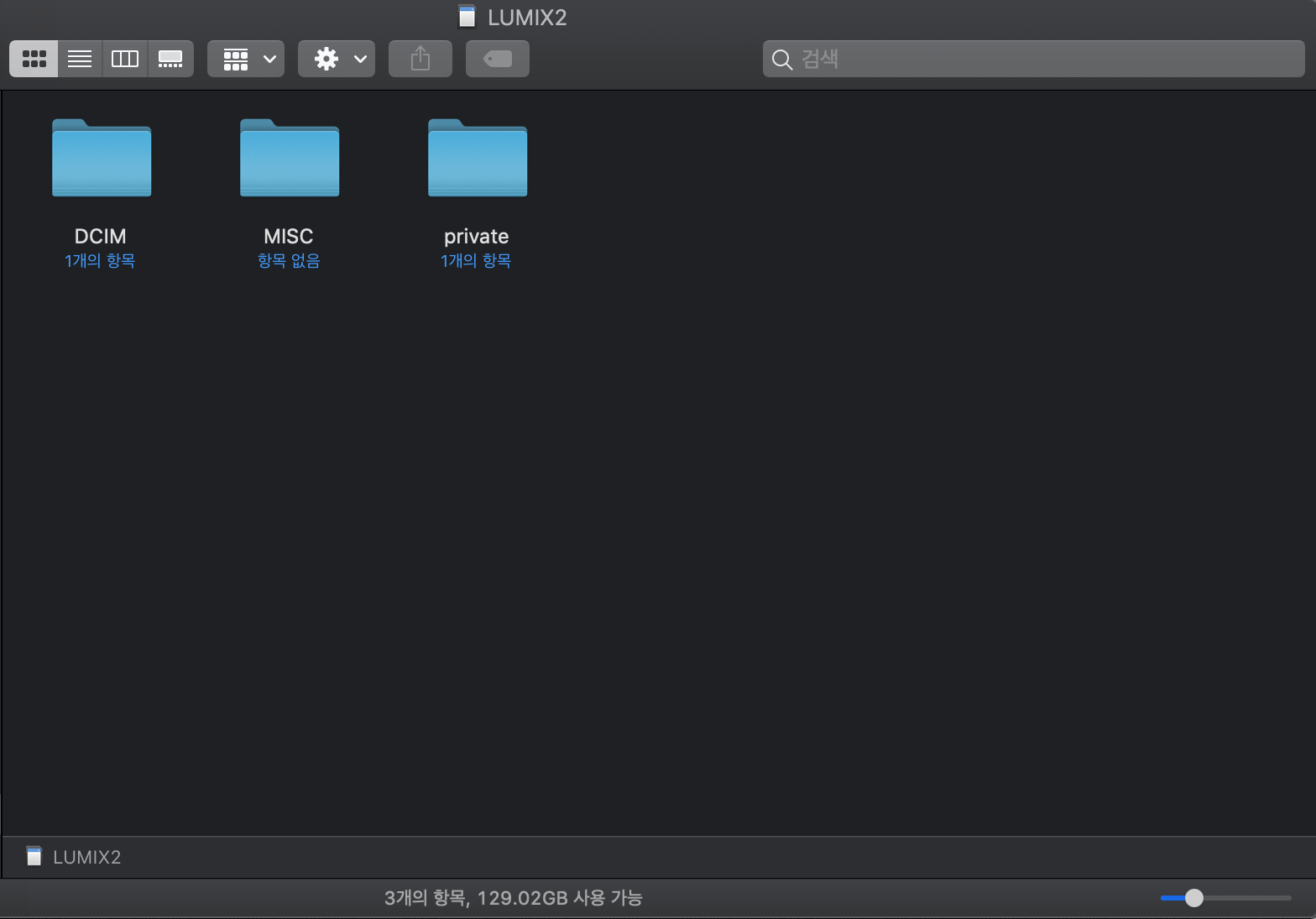1316x919 pixels.
Task: Click the '항목 없음' label under MISC
Action: coord(289,261)
